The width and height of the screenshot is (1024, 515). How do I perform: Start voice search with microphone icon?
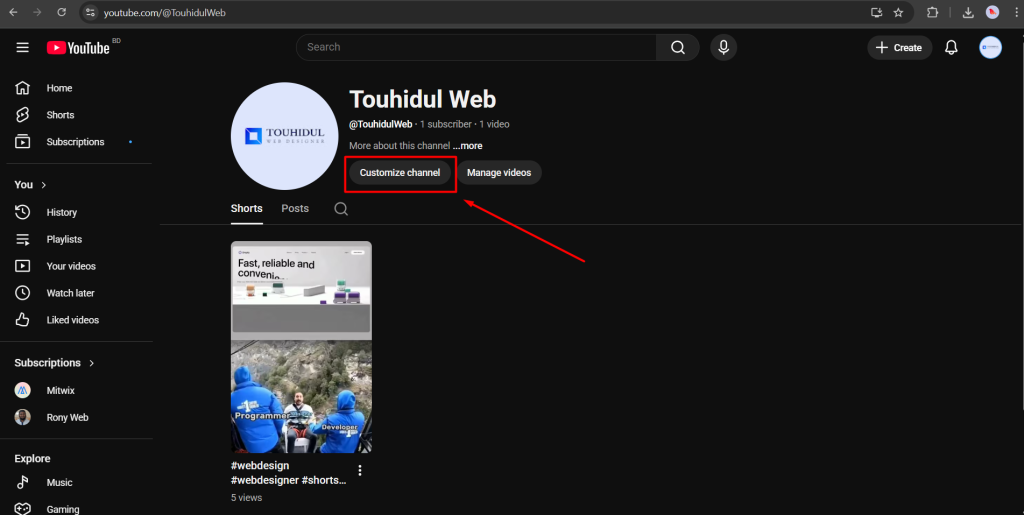(x=724, y=48)
